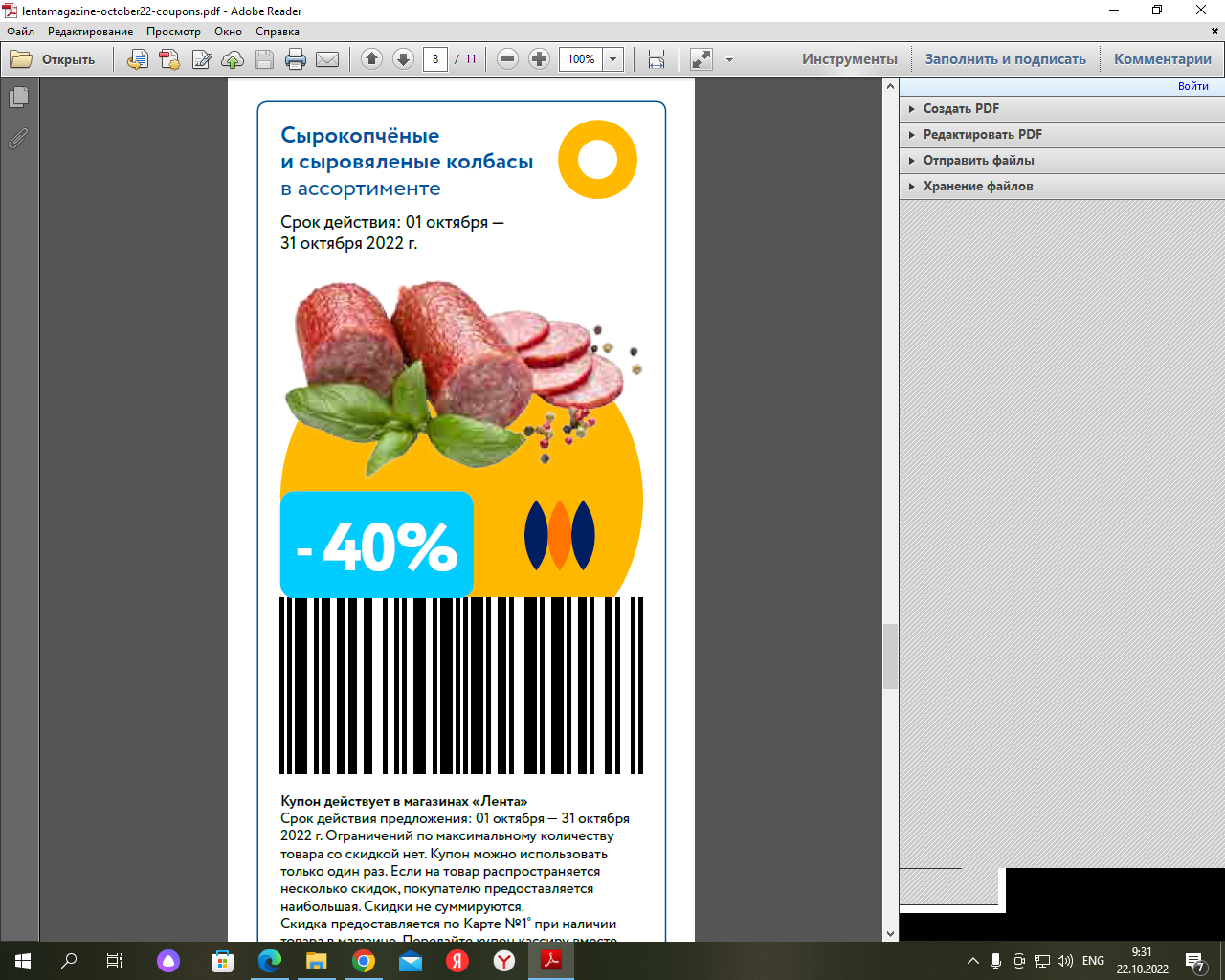Screen dimensions: 1225x980
Task: Click Adobe Reader taskbar icon
Action: [x=551, y=961]
